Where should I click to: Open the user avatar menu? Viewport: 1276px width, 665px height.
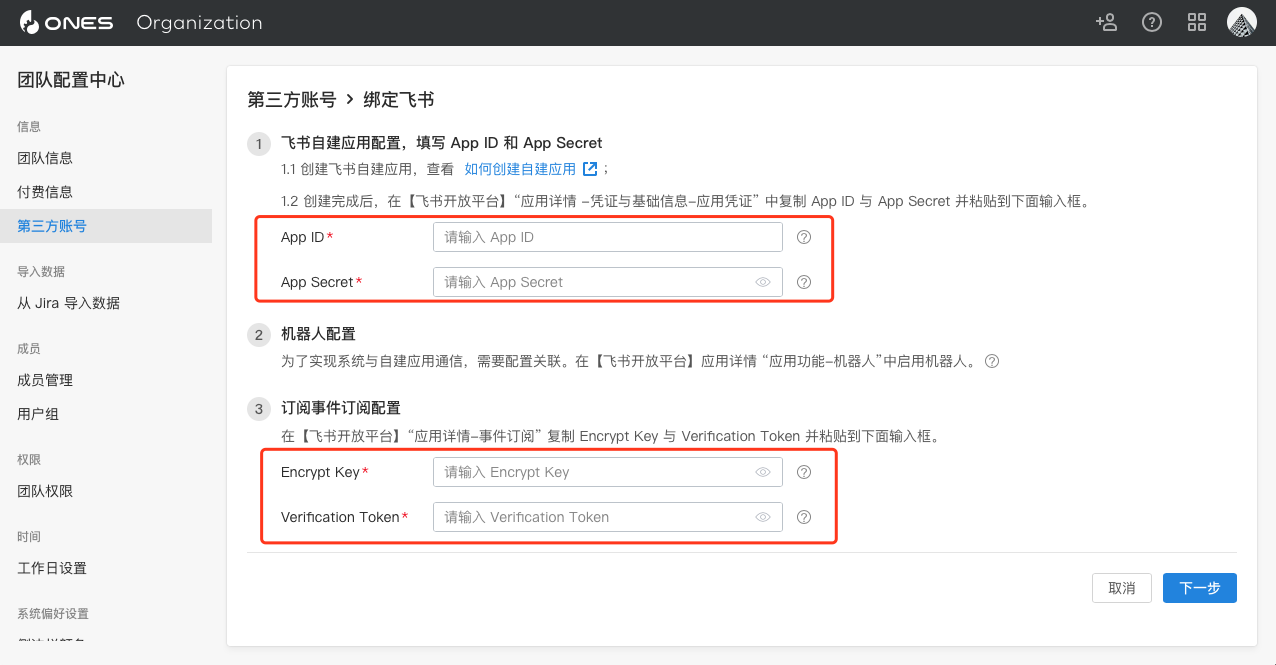point(1242,22)
